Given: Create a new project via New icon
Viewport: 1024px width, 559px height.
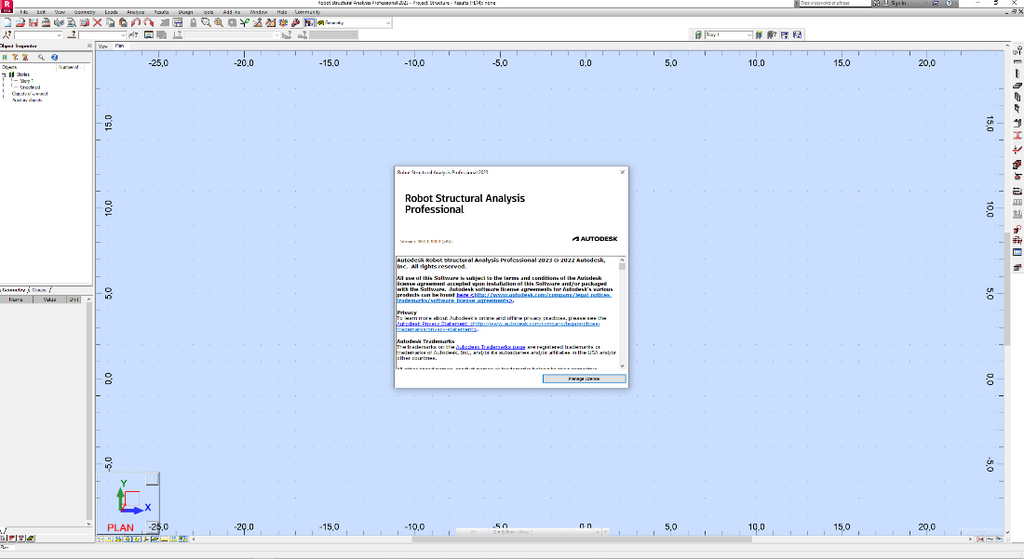Looking at the screenshot, I should (8, 23).
